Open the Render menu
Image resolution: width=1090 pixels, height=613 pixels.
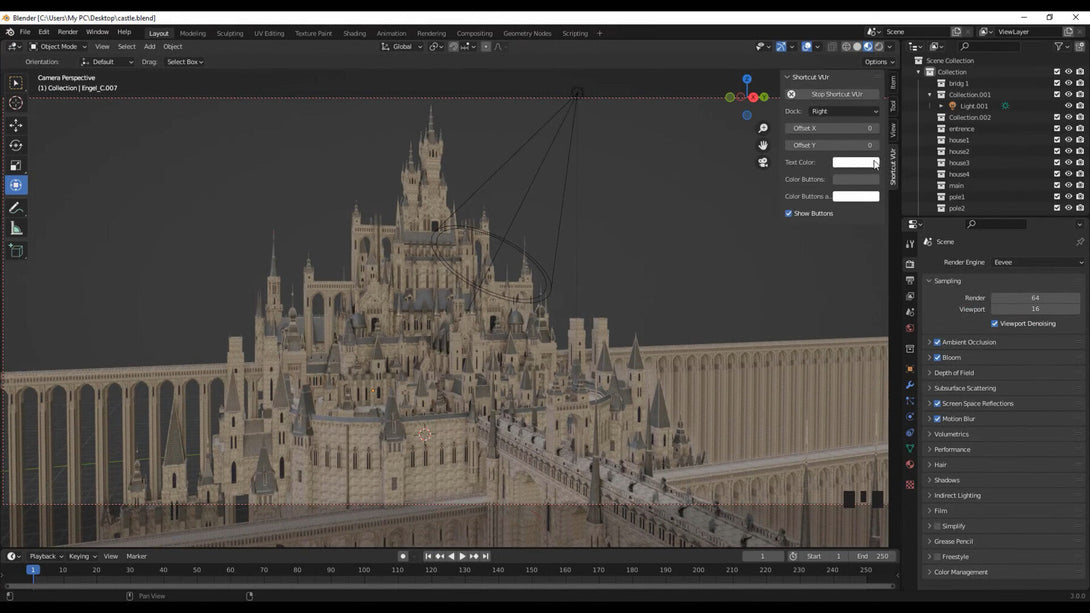[x=67, y=32]
